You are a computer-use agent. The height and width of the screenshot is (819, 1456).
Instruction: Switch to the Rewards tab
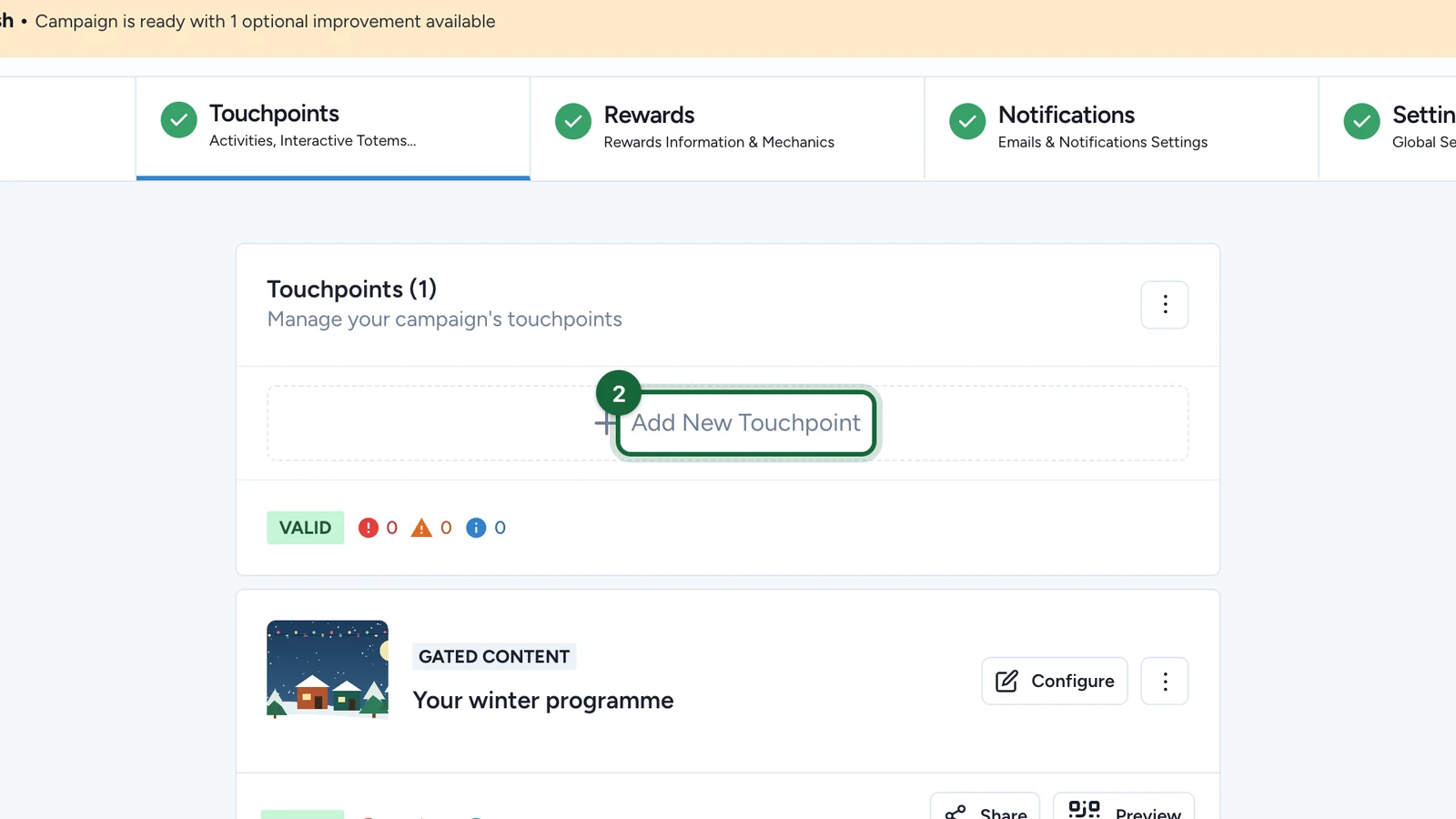pos(727,128)
